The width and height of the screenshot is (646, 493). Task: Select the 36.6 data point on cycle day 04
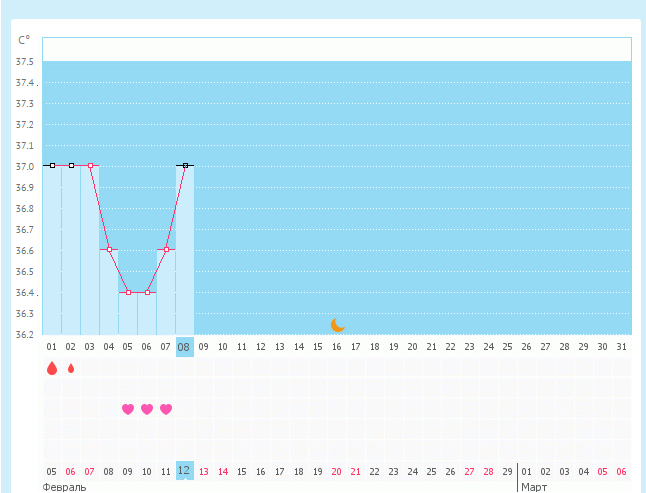[x=109, y=249]
